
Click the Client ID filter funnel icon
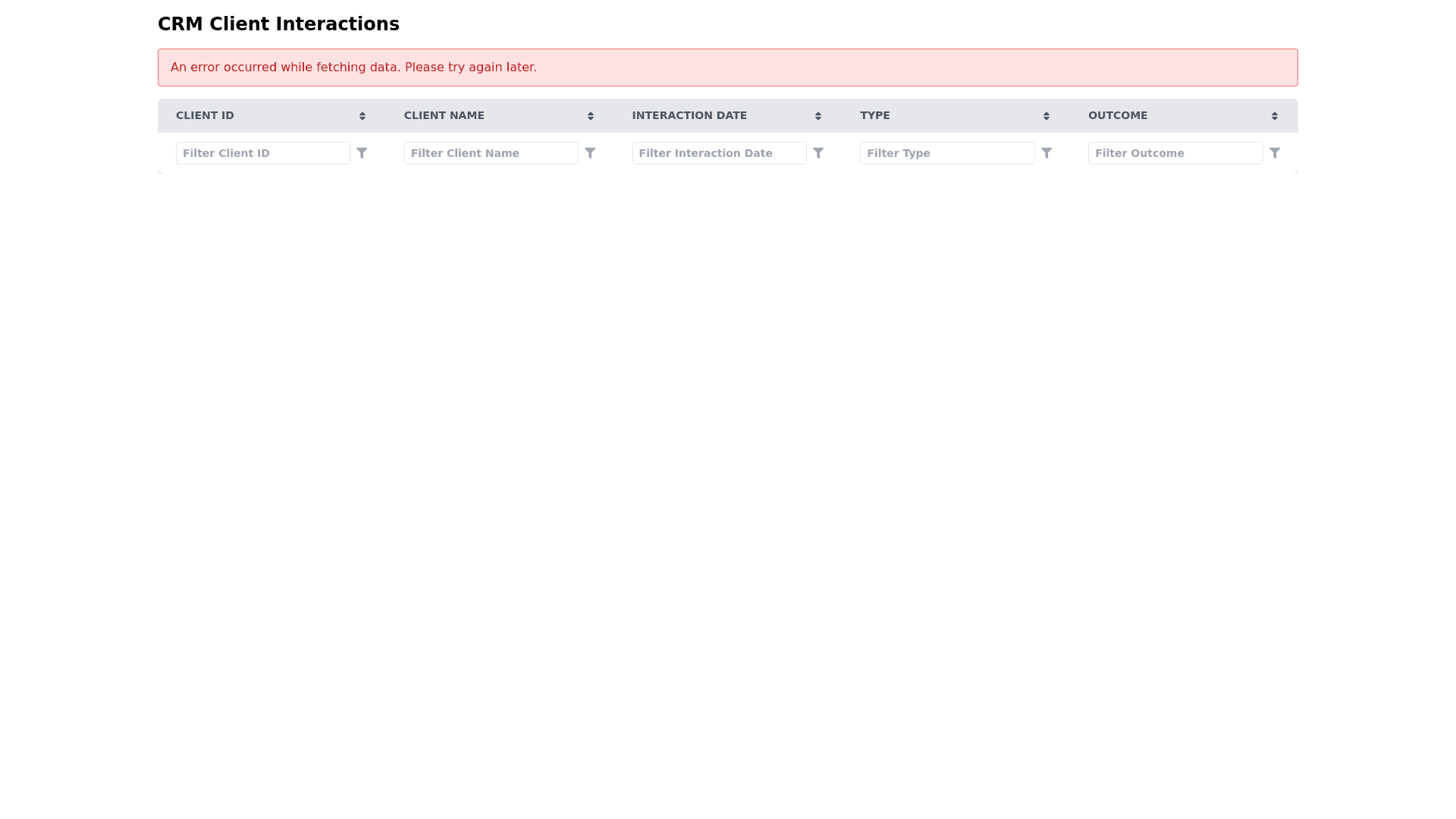click(362, 153)
